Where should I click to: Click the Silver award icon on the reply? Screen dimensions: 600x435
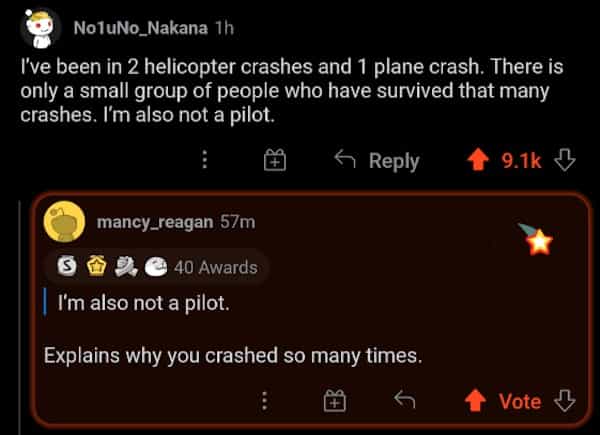tap(67, 267)
